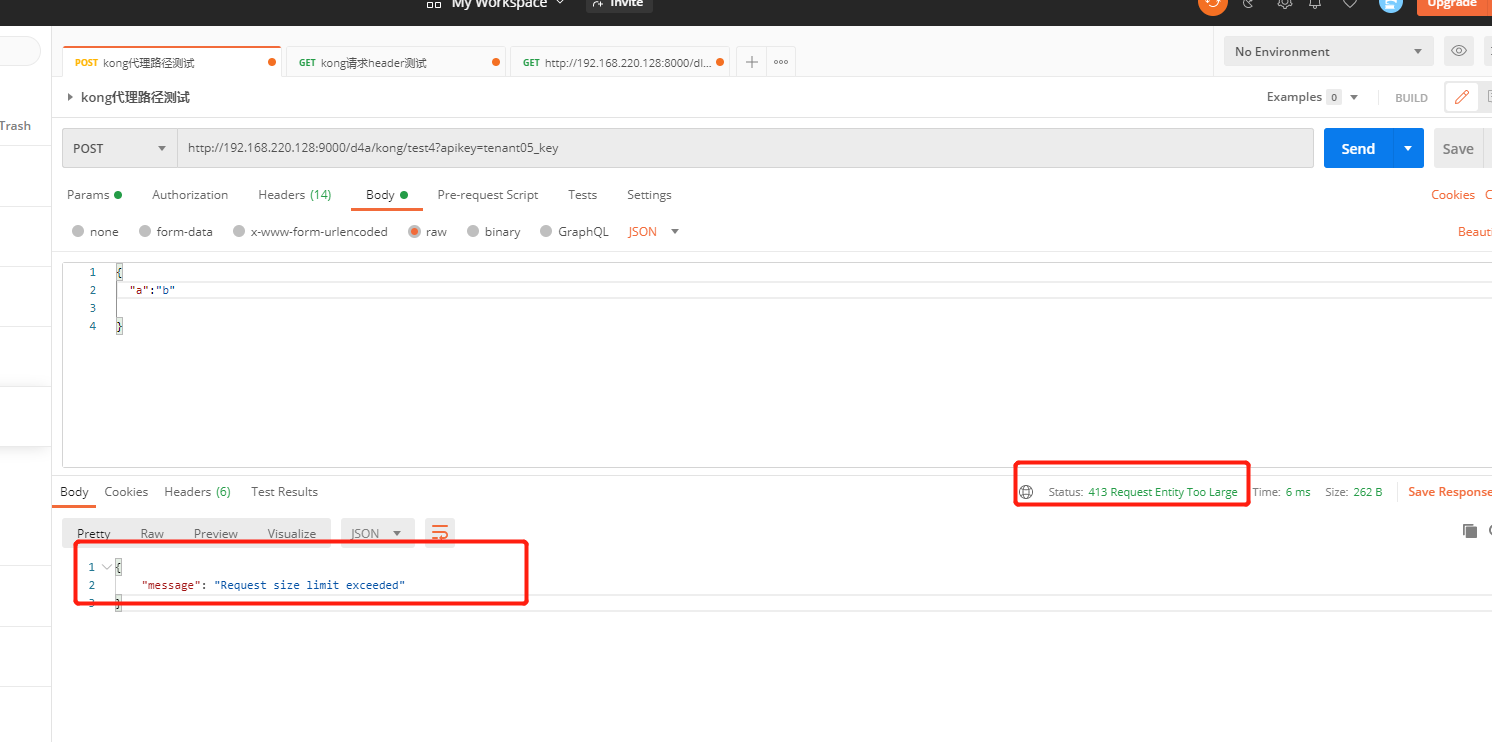Select the Preview response view
1492x742 pixels.
[x=216, y=534]
